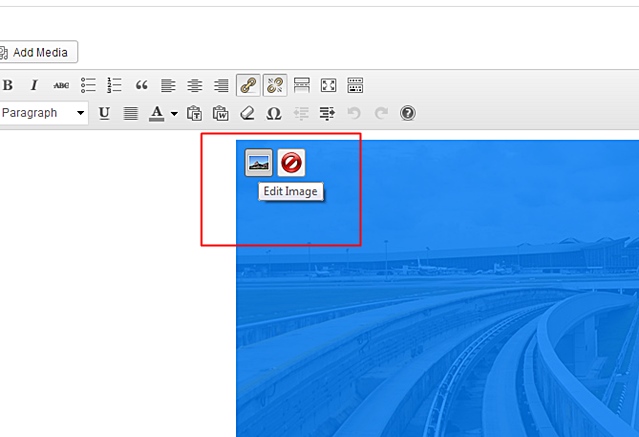Click the Edit Image icon on the photo
Image resolution: width=639 pixels, height=437 pixels.
tap(259, 161)
